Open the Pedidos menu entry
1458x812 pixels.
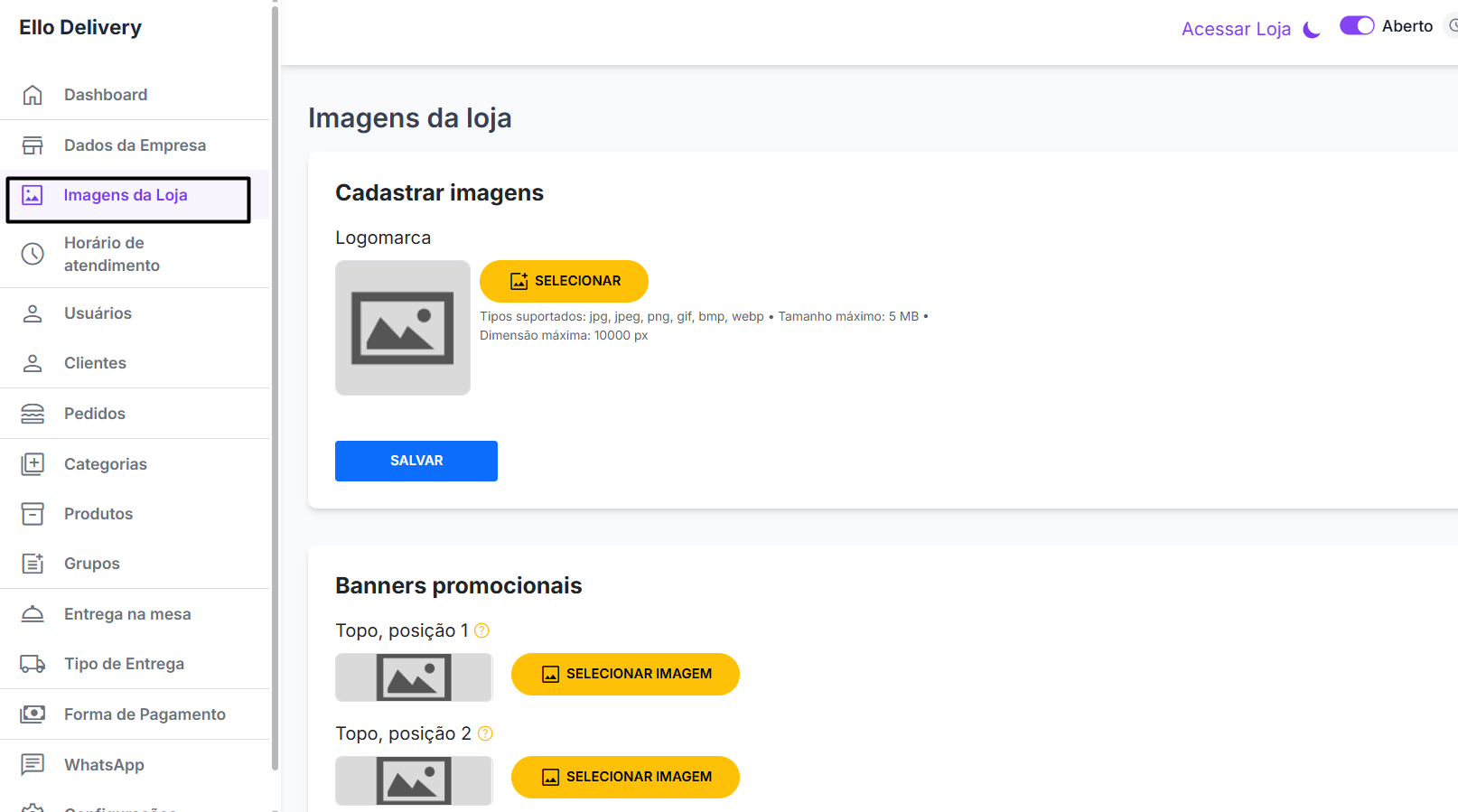pos(135,414)
